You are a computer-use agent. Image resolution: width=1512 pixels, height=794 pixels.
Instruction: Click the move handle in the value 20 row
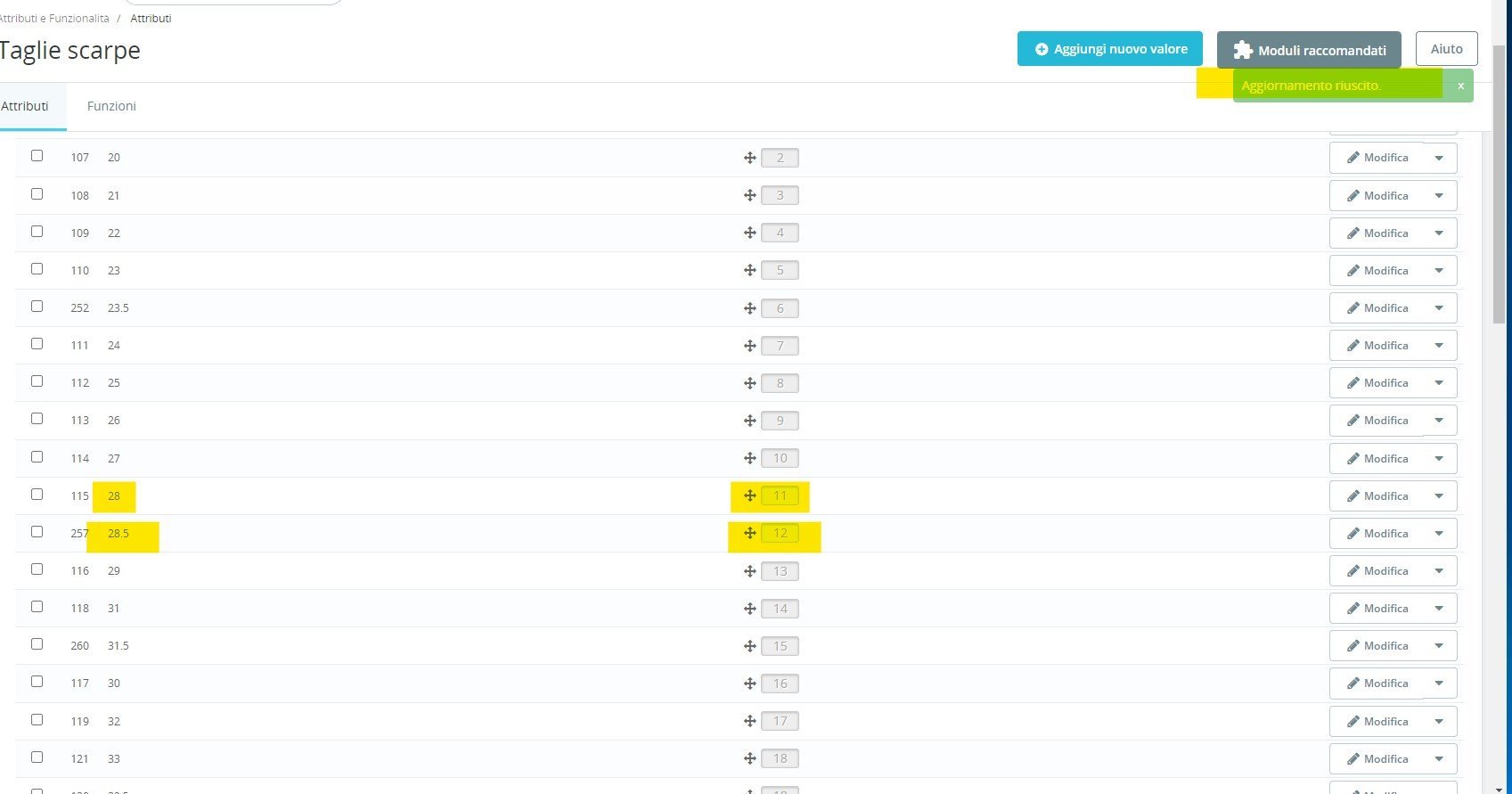tap(749, 158)
